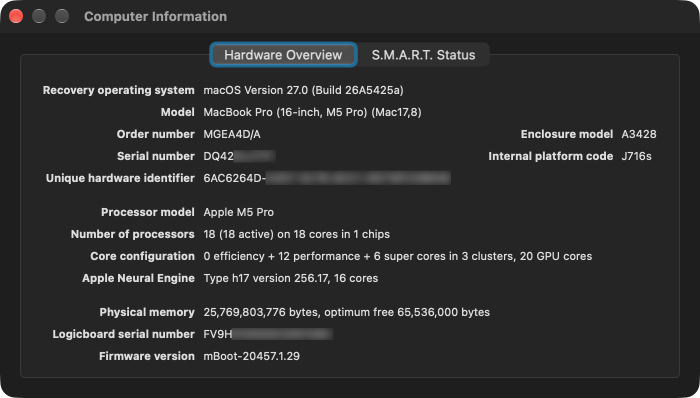700x398 pixels.
Task: Click the window title Computer Information
Action: (x=155, y=17)
